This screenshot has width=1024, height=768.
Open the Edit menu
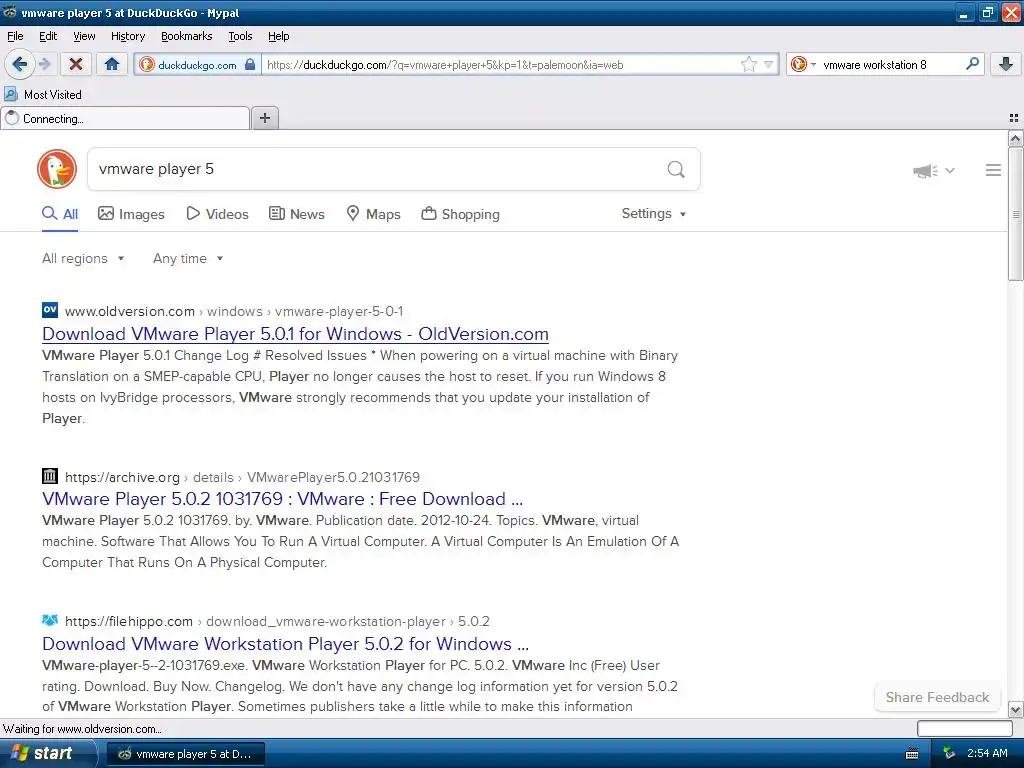pyautogui.click(x=48, y=36)
